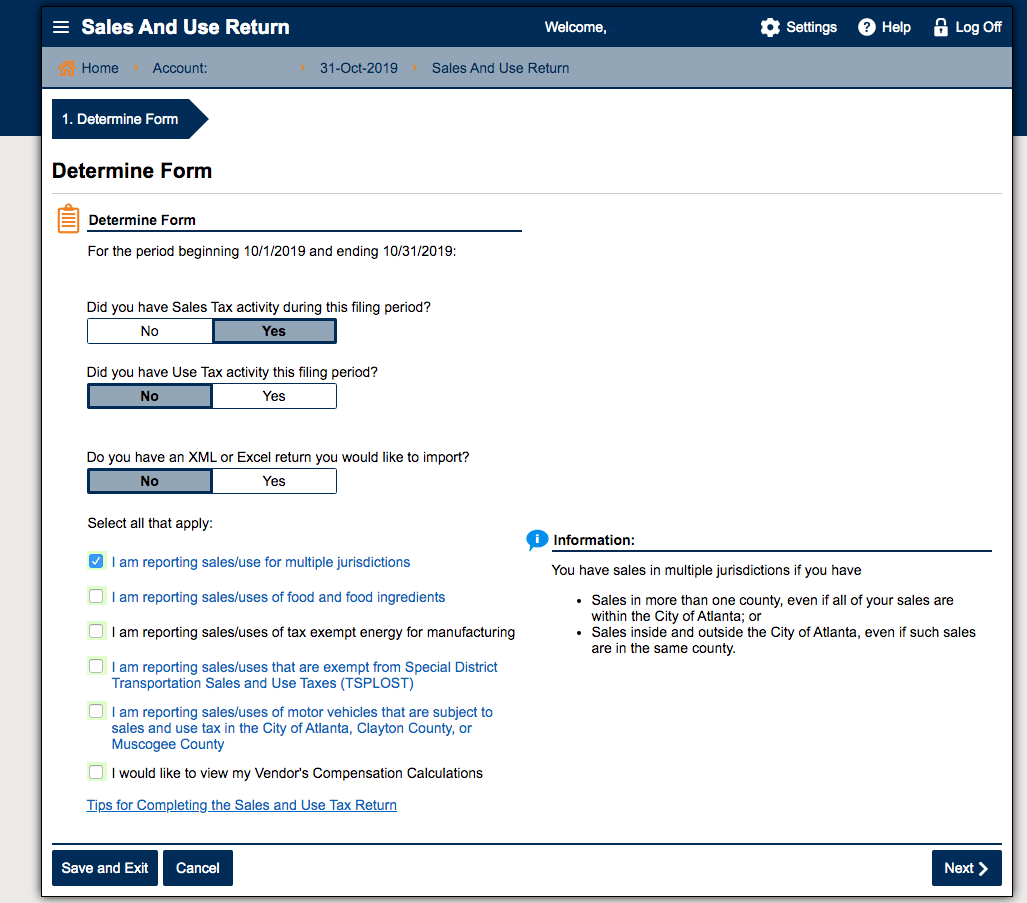
Task: Click the Save and Exit button
Action: pos(105,868)
